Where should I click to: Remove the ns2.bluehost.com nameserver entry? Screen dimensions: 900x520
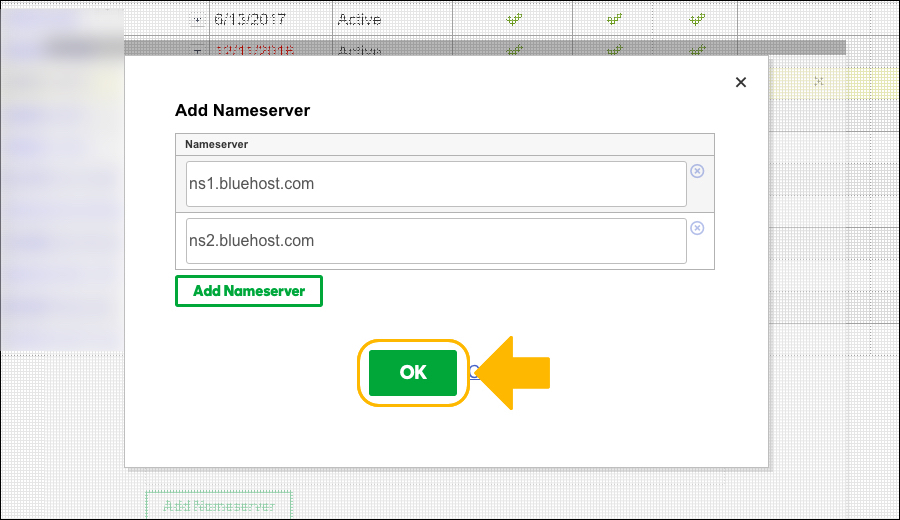(x=697, y=228)
